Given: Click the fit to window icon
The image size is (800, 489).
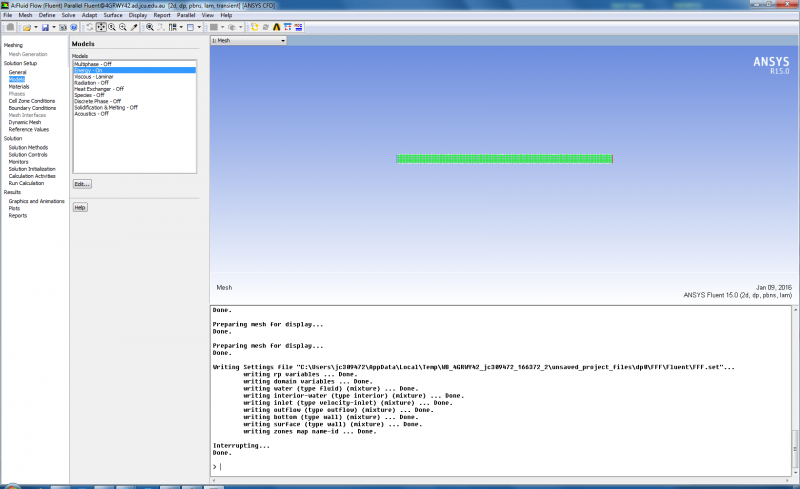Looking at the screenshot, I should [149, 27].
